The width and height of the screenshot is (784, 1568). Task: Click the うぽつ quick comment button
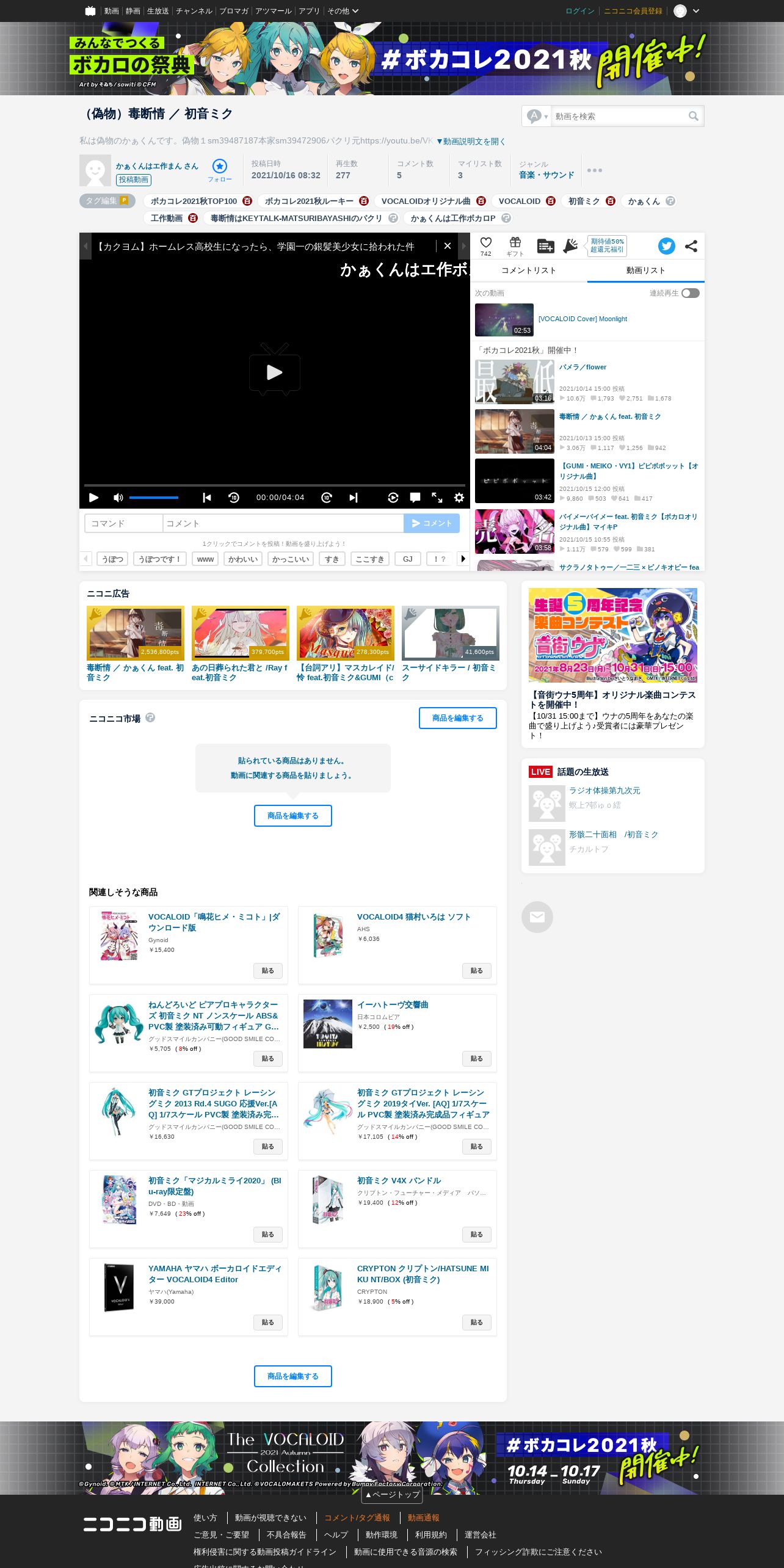112,559
